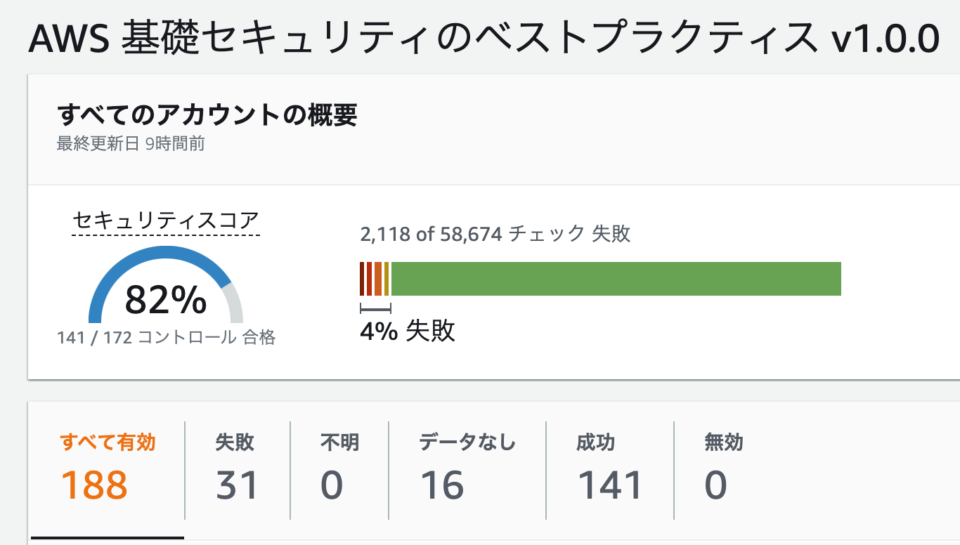Click the green passed segment of check bar

[616, 279]
